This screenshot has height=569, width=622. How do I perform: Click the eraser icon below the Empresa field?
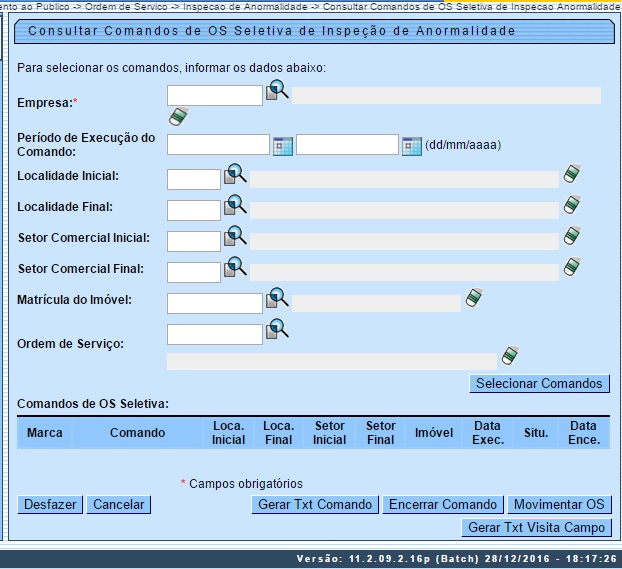pos(178,116)
